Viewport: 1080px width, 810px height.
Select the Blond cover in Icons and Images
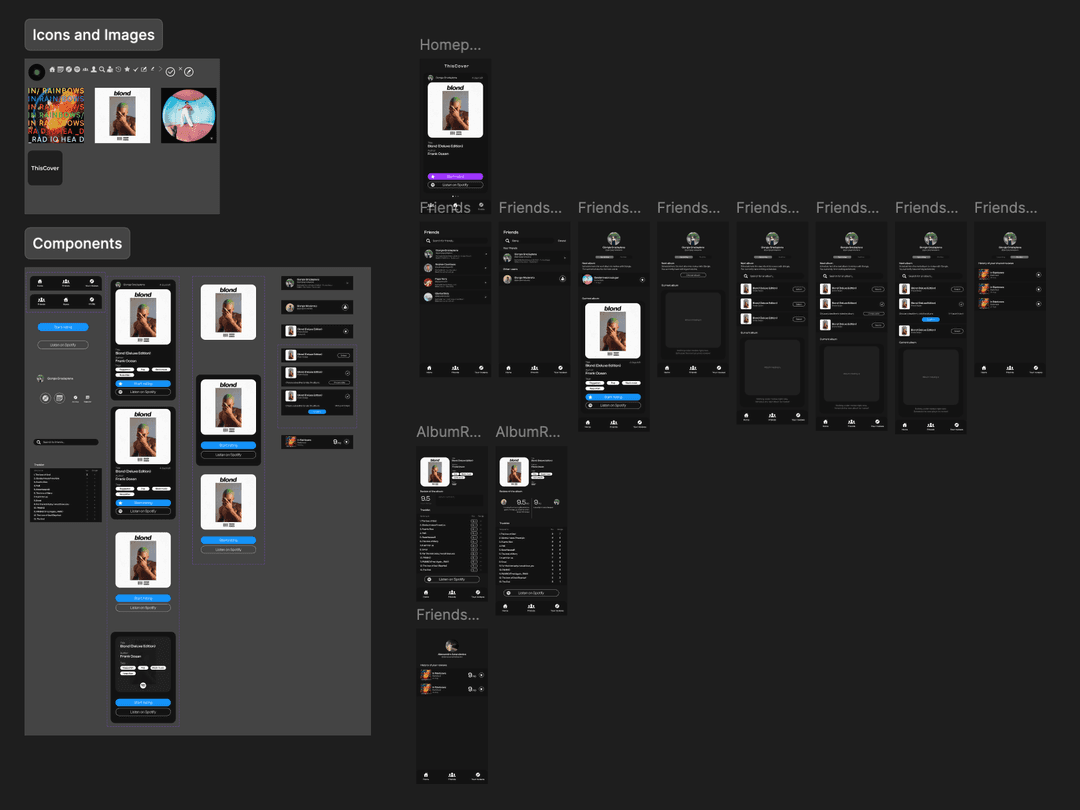(x=122, y=115)
